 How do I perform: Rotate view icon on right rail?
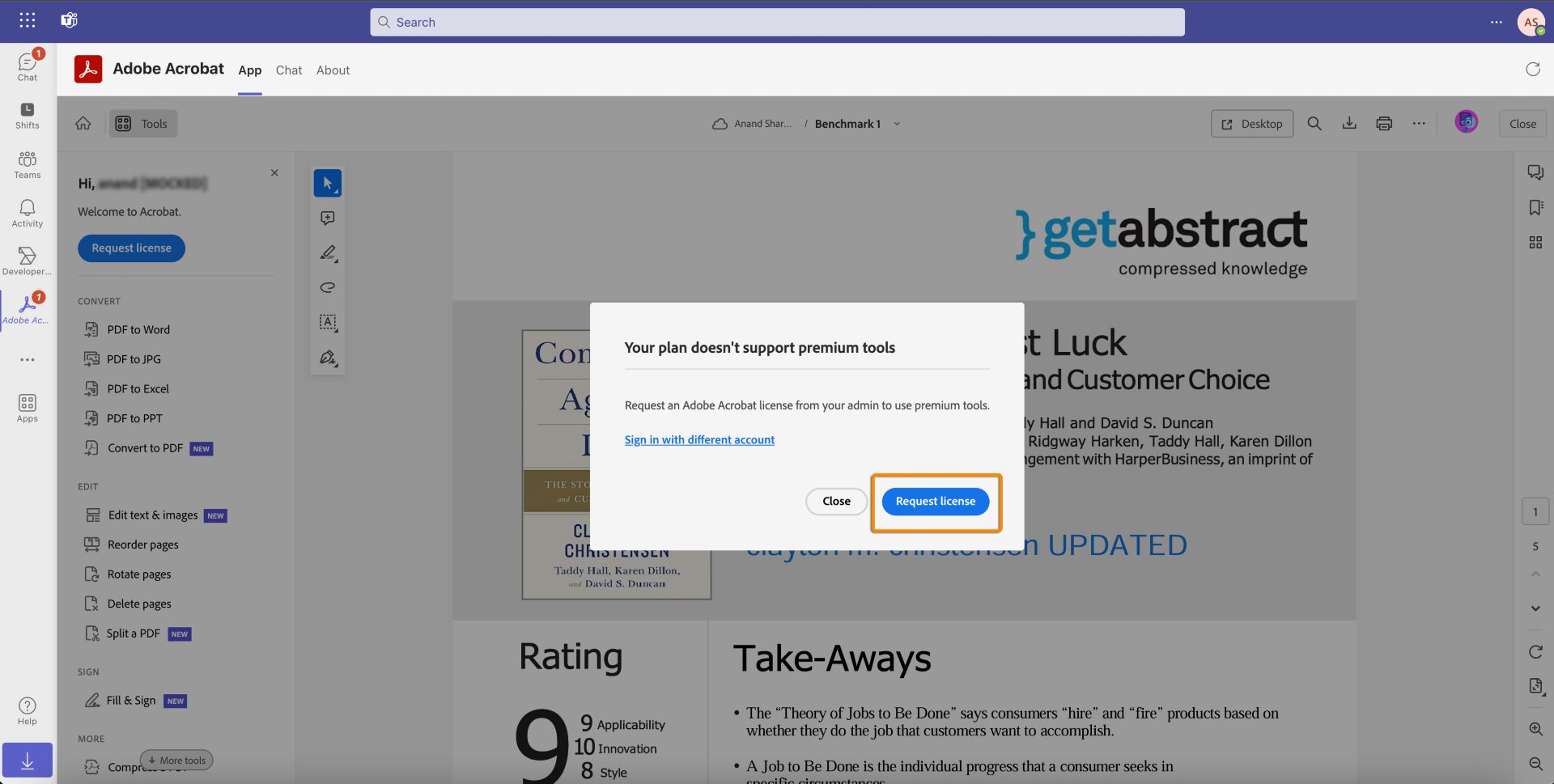pyautogui.click(x=1535, y=652)
